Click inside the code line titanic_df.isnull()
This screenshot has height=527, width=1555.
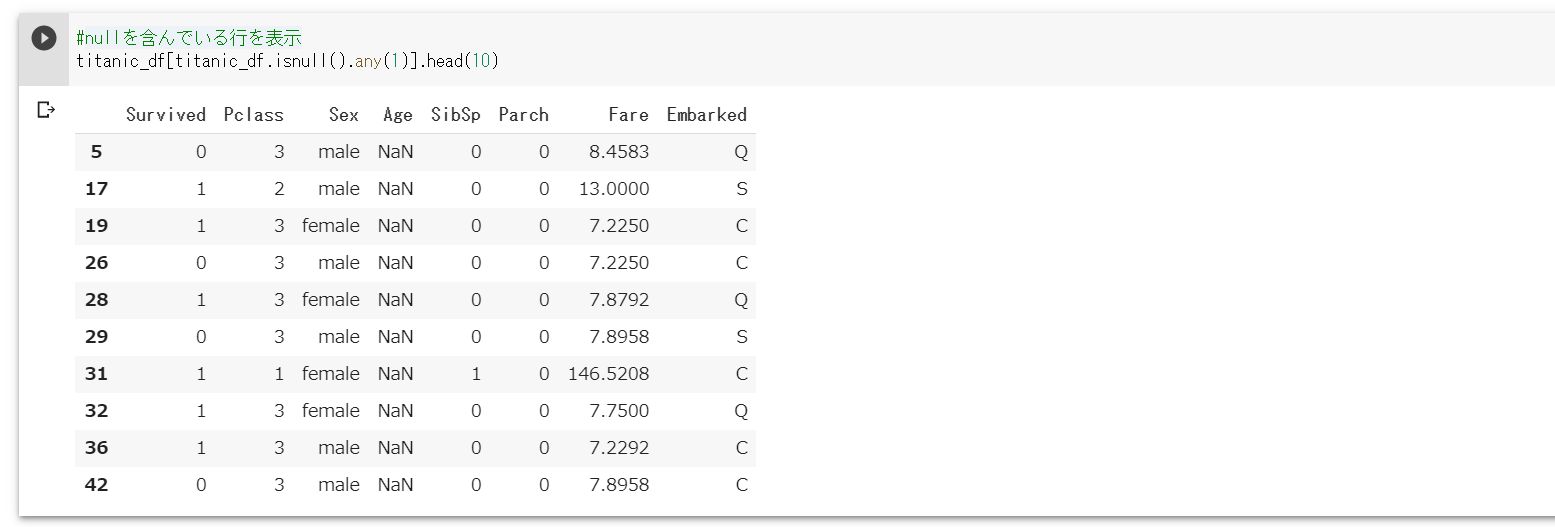[x=288, y=61]
